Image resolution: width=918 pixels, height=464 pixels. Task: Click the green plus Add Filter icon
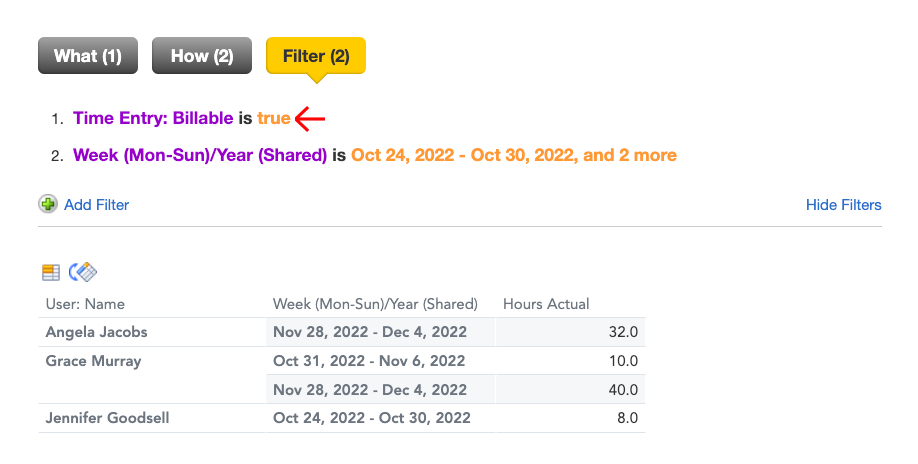click(x=48, y=204)
